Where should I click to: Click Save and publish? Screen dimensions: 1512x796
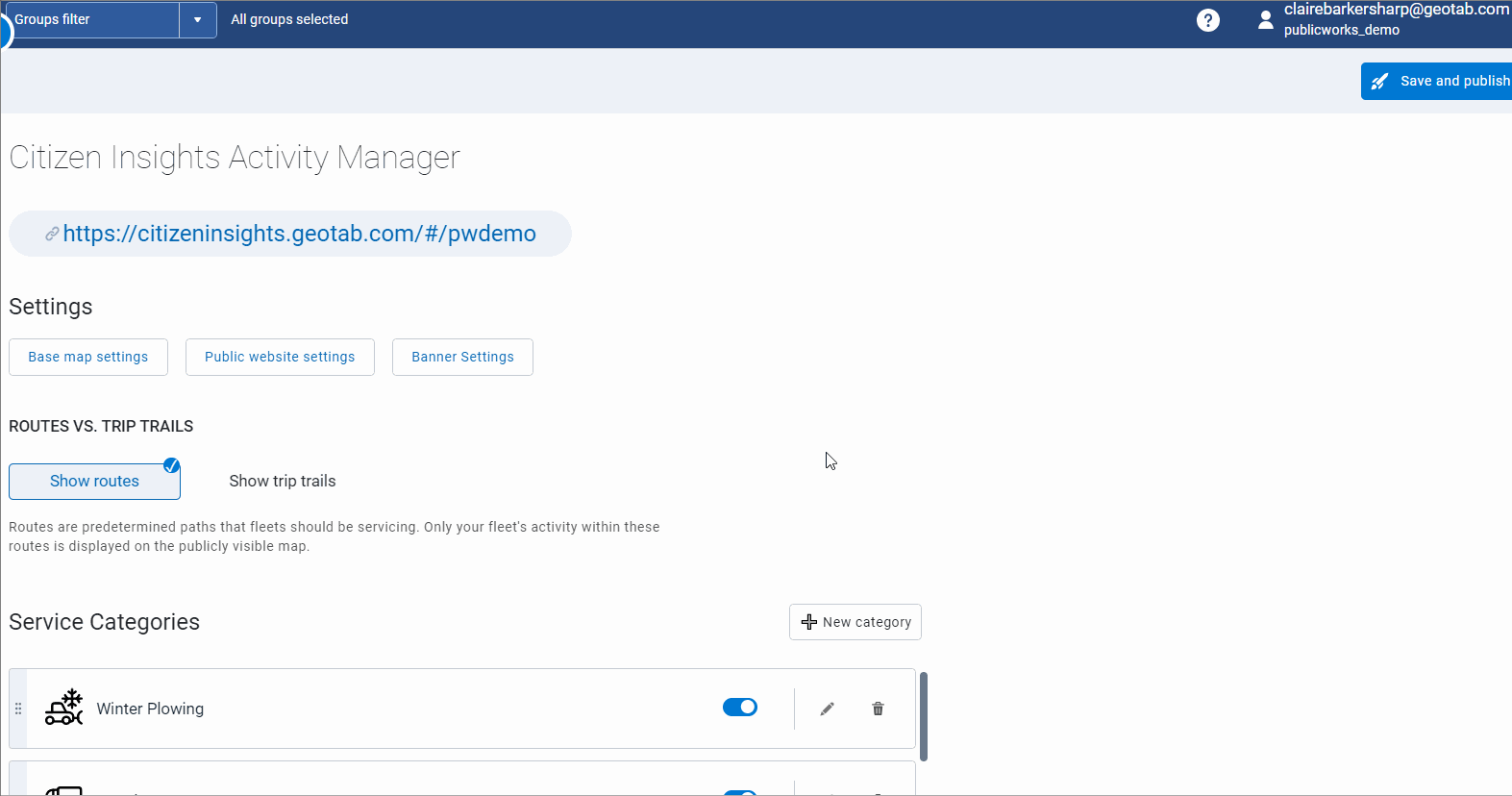click(x=1438, y=81)
